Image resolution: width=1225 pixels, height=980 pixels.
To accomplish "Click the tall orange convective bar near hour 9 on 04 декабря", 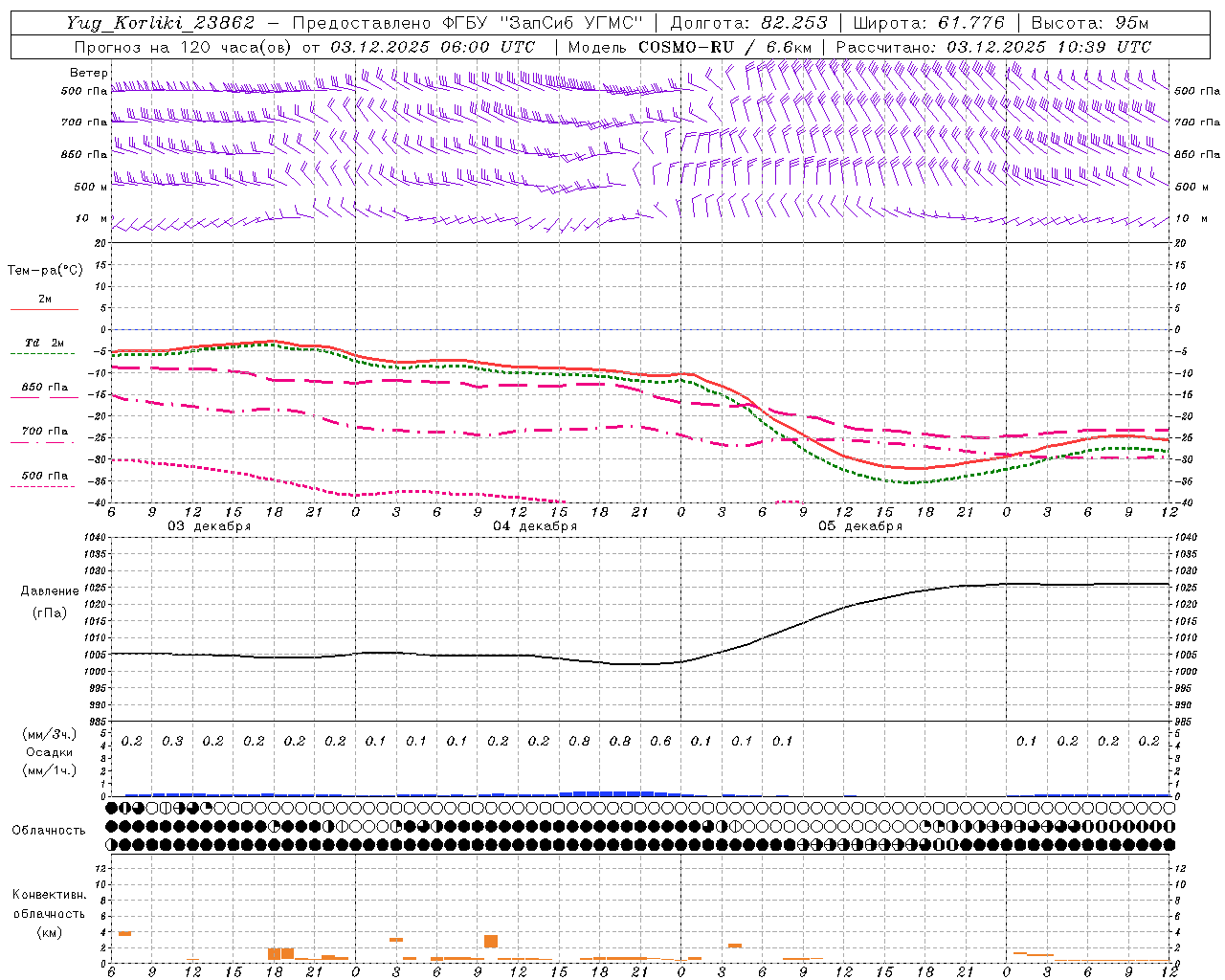I will (x=491, y=942).
